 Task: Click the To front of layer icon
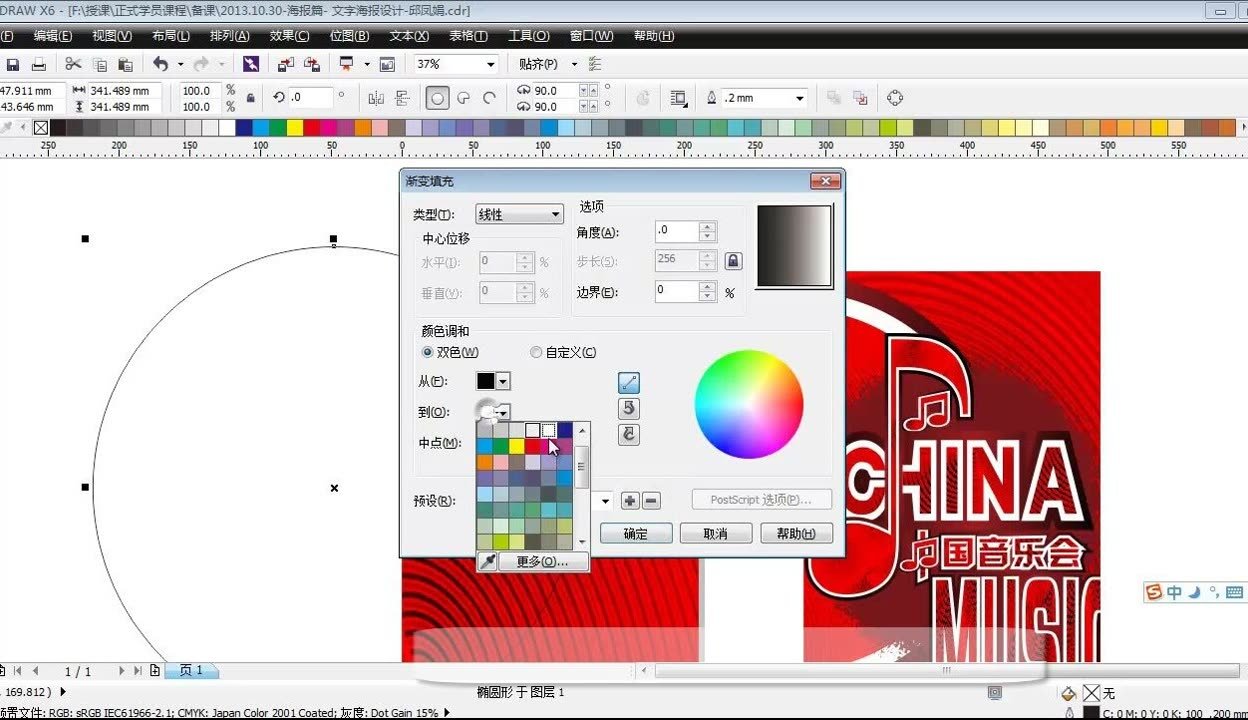(x=833, y=98)
